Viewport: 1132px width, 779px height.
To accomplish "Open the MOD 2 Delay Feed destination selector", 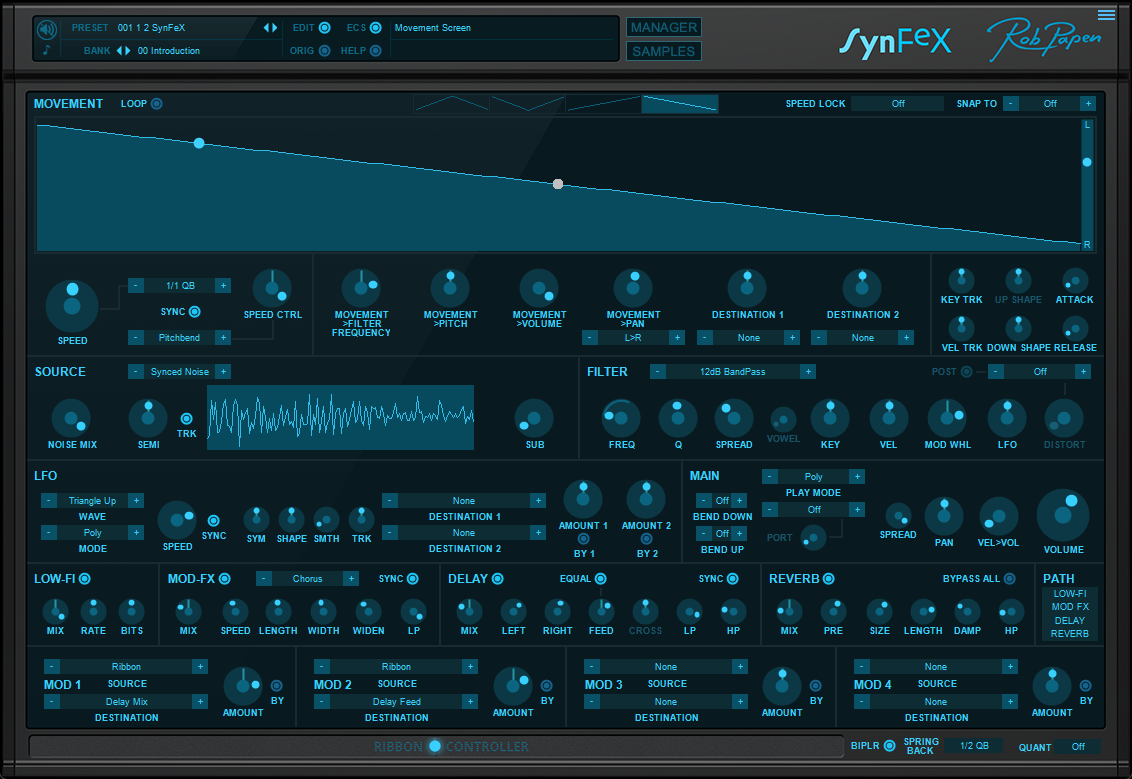I will [396, 701].
